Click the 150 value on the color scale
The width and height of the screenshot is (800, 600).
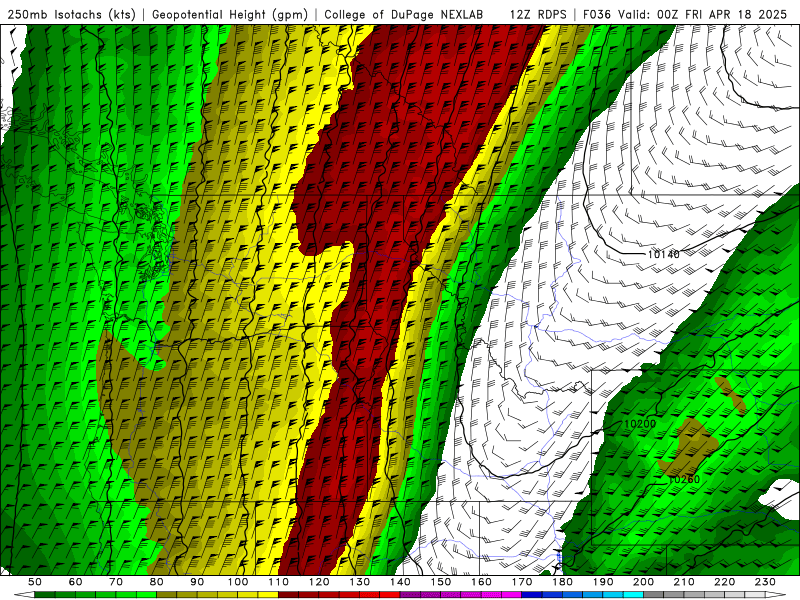[x=441, y=582]
